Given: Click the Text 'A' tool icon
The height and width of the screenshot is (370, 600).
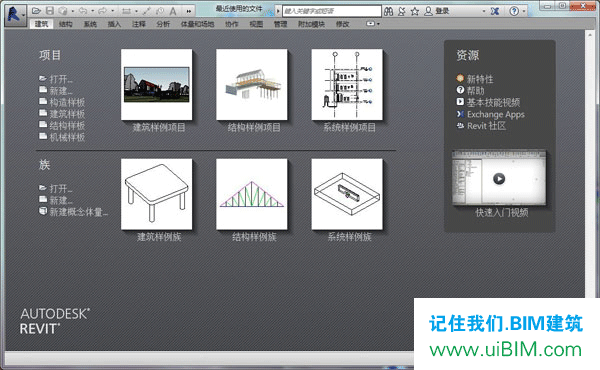Looking at the screenshot, I should (x=173, y=11).
